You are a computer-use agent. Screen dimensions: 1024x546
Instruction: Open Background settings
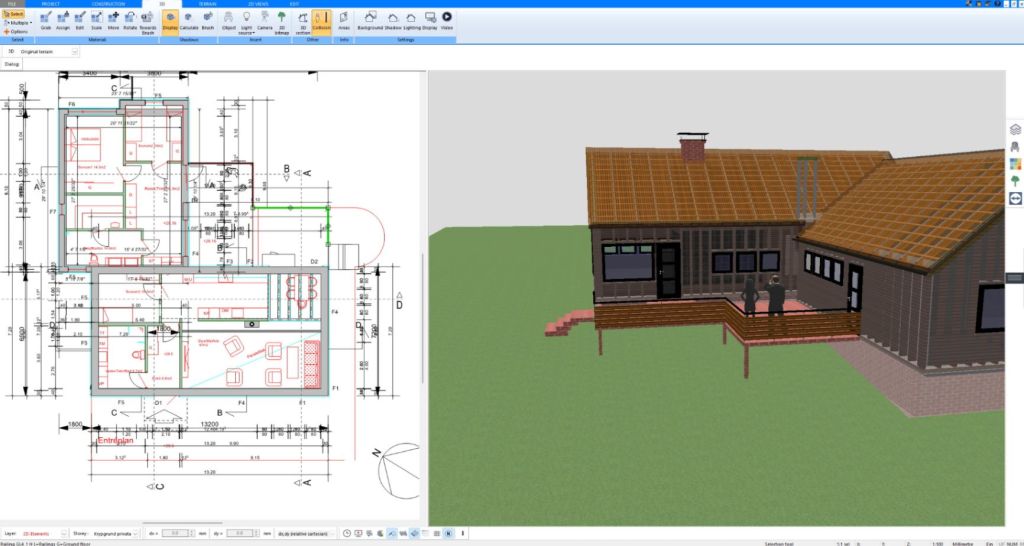[x=370, y=22]
